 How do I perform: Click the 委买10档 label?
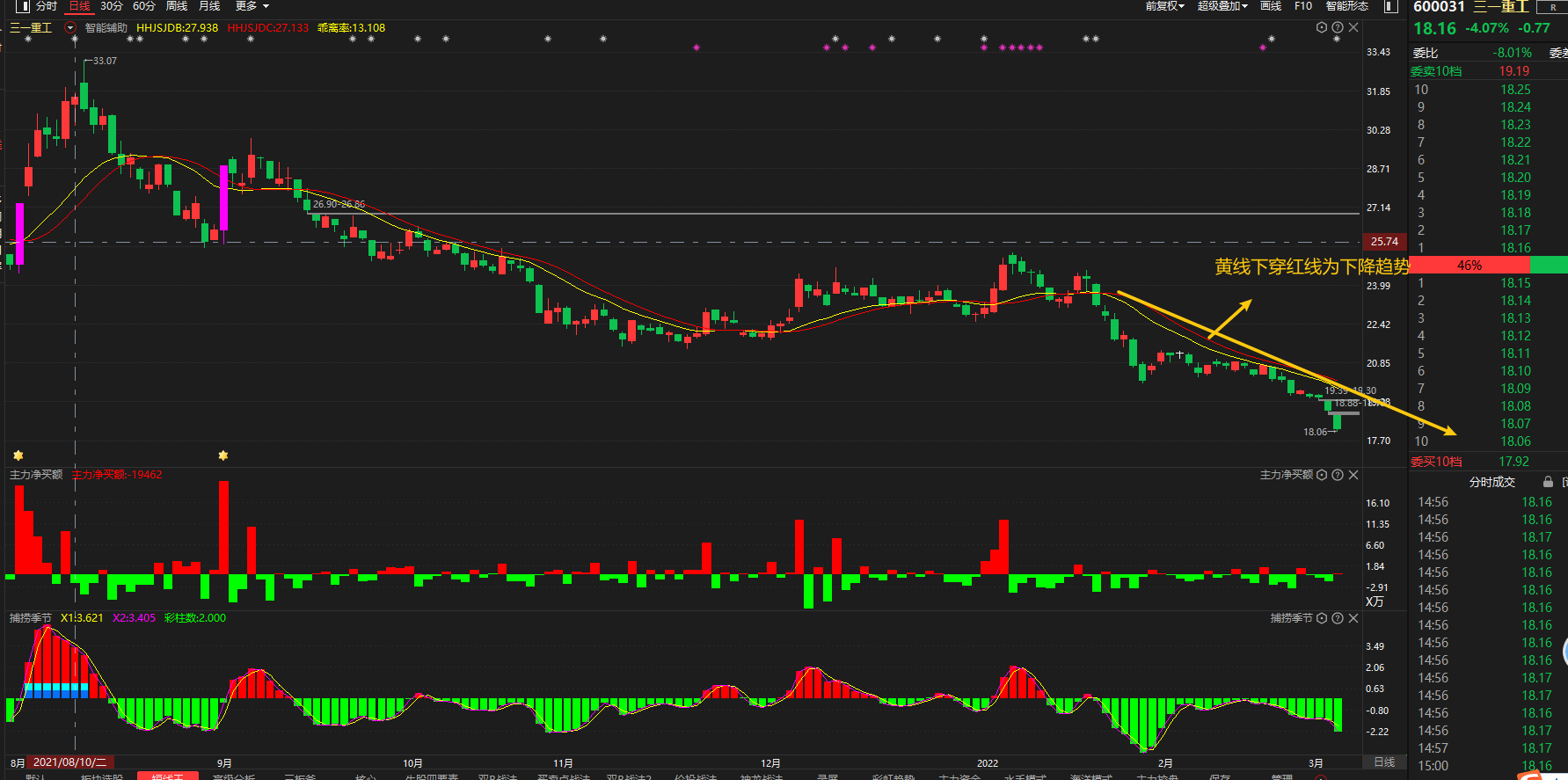pos(1436,462)
